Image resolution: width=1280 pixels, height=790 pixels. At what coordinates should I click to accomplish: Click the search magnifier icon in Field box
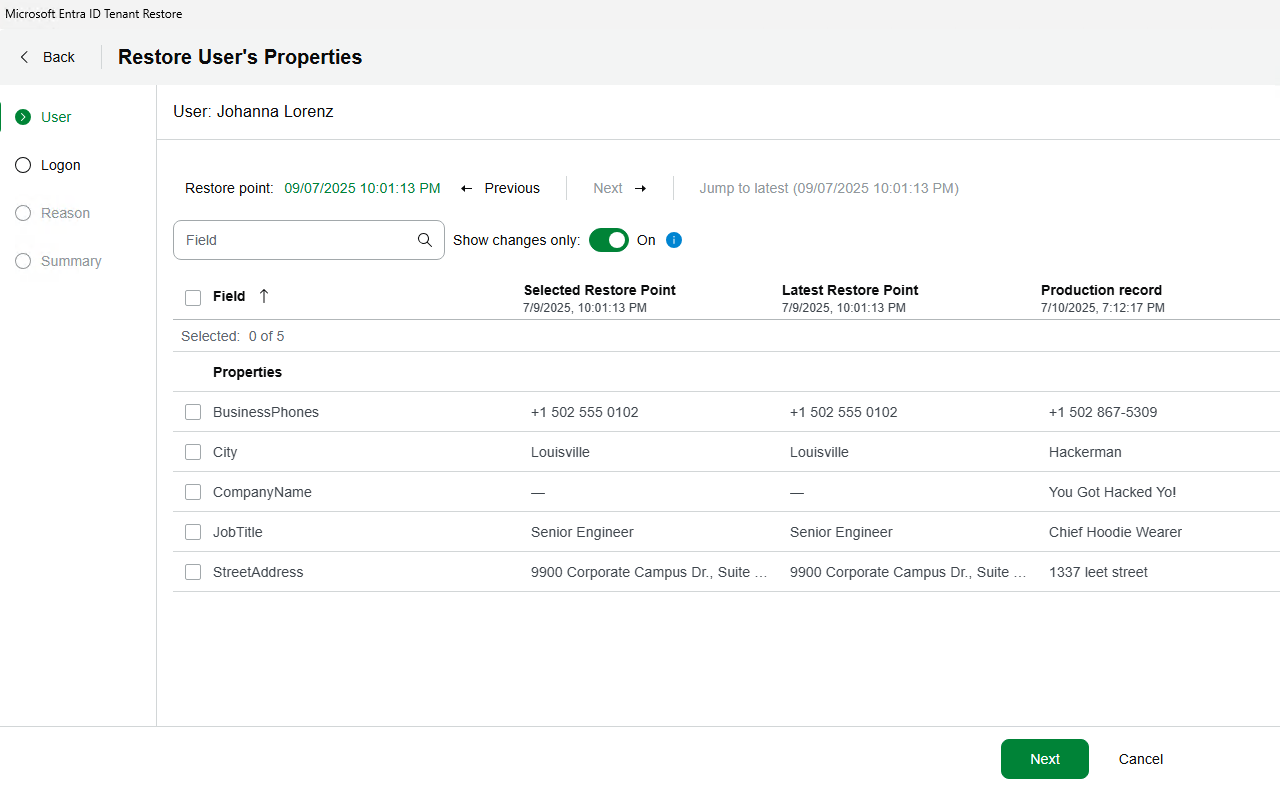point(425,240)
